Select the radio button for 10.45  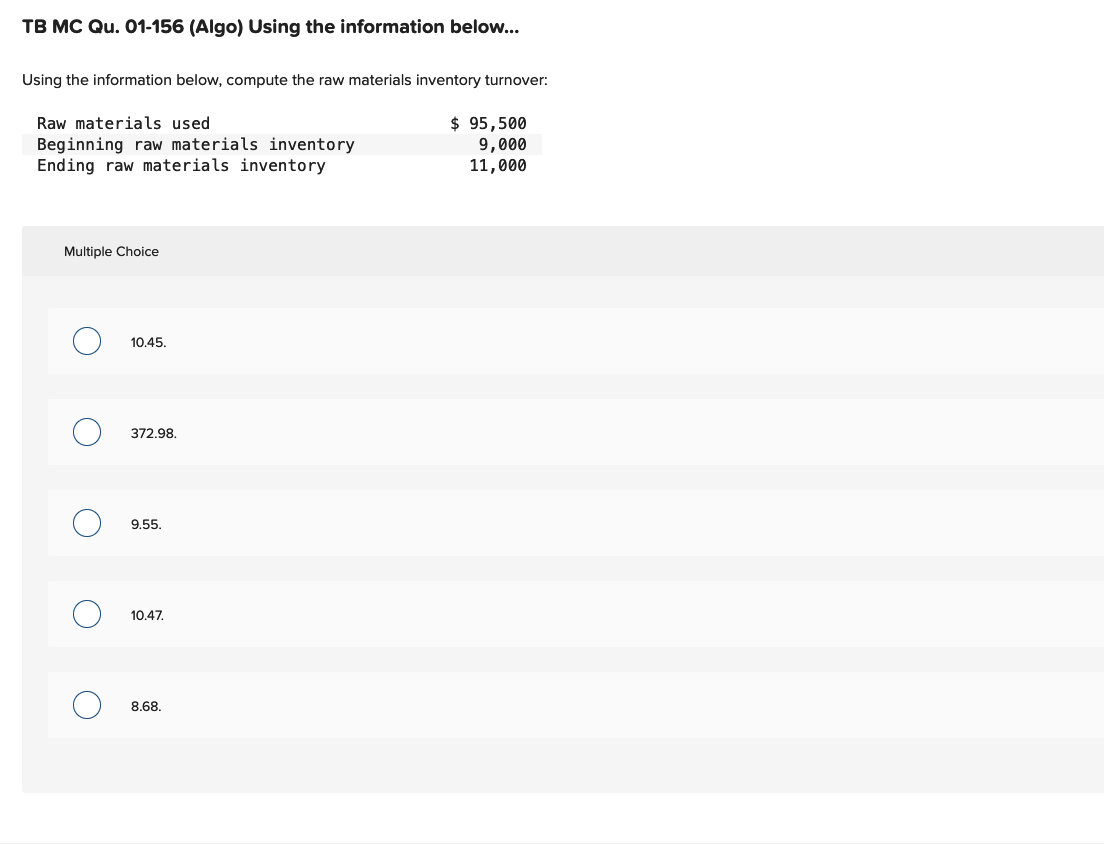[86, 341]
